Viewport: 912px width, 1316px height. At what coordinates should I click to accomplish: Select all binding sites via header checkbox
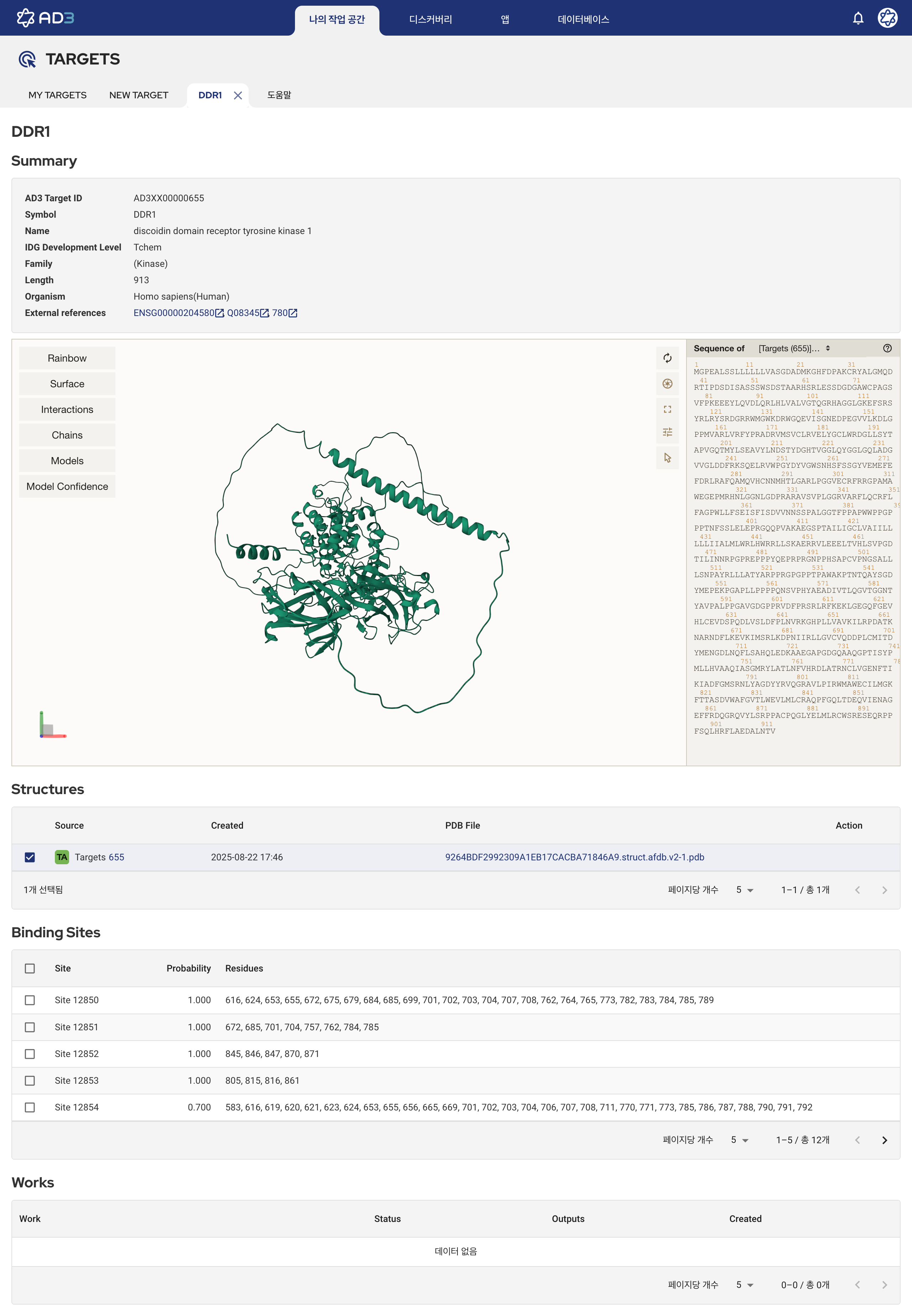[30, 969]
